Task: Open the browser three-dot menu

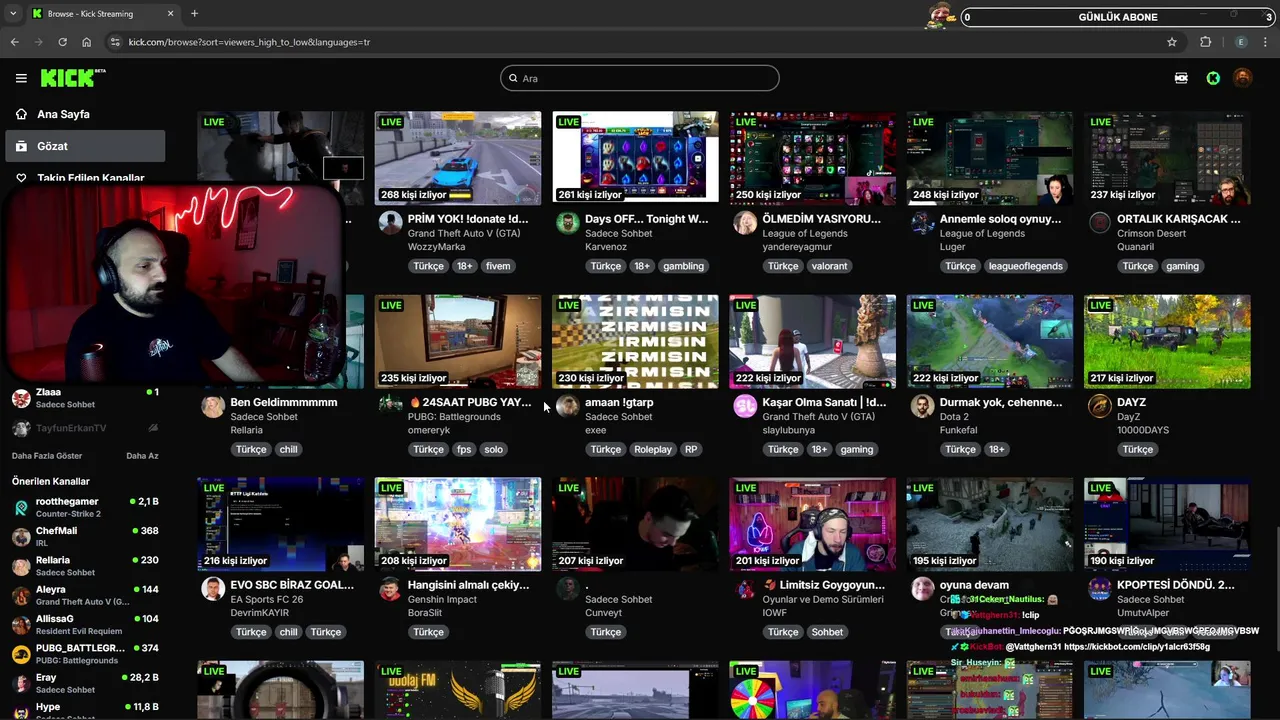Action: coord(1266,42)
